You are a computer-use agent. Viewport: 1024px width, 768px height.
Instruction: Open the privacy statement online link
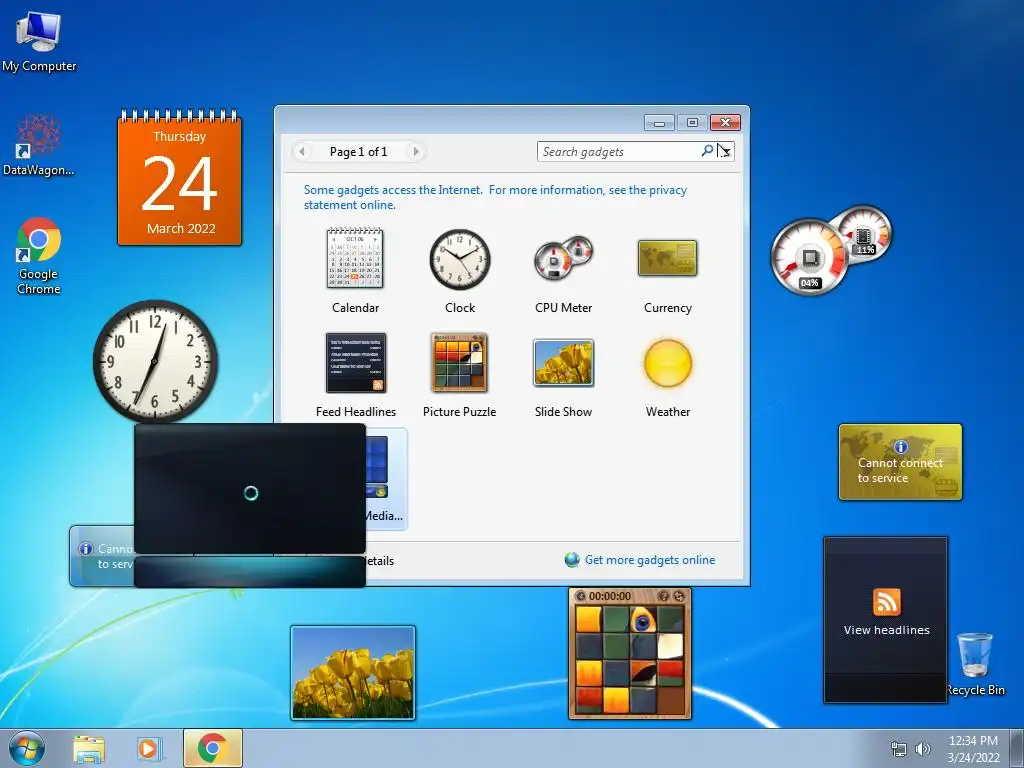point(495,197)
